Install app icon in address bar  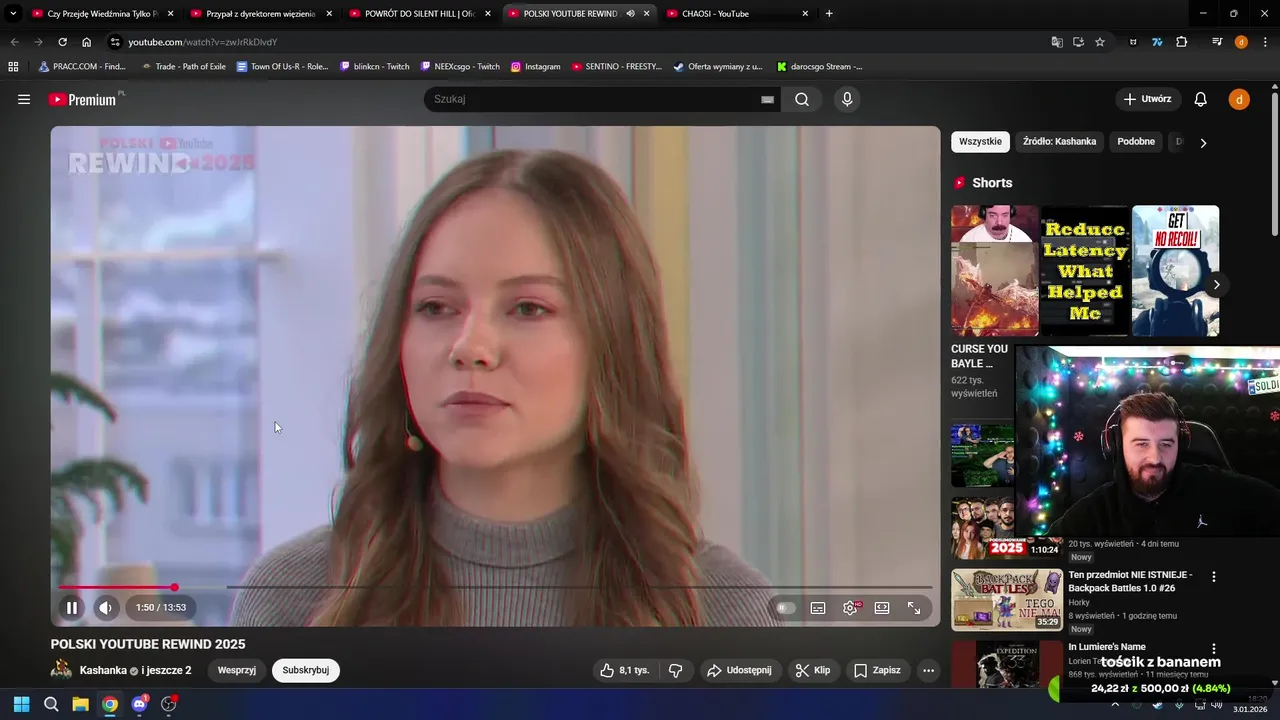[x=1078, y=42]
